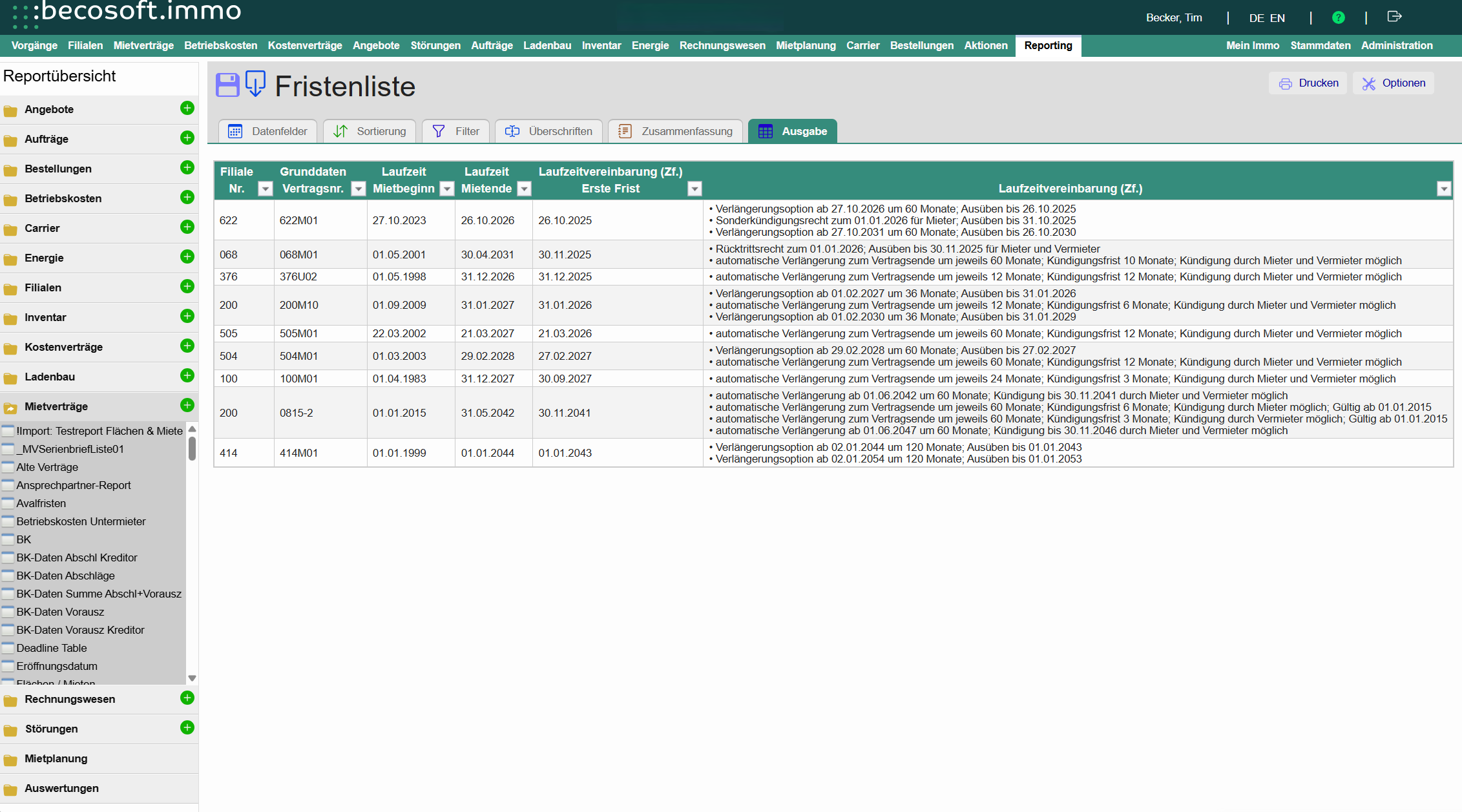Click green plus next to Energie
Image resolution: width=1462 pixels, height=812 pixels.
pyautogui.click(x=187, y=256)
